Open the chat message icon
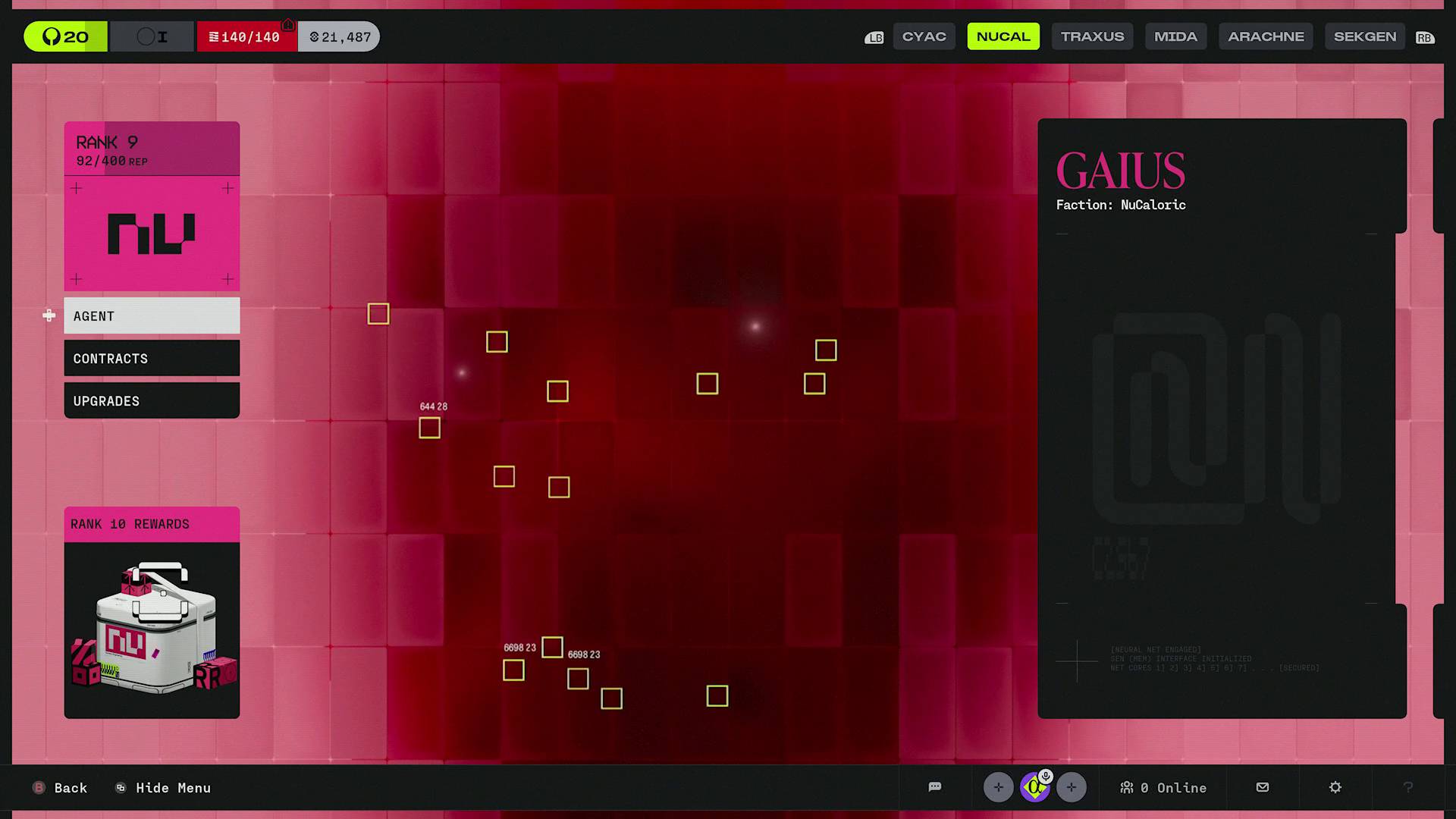Screen dimensions: 1456x819 [x=934, y=787]
